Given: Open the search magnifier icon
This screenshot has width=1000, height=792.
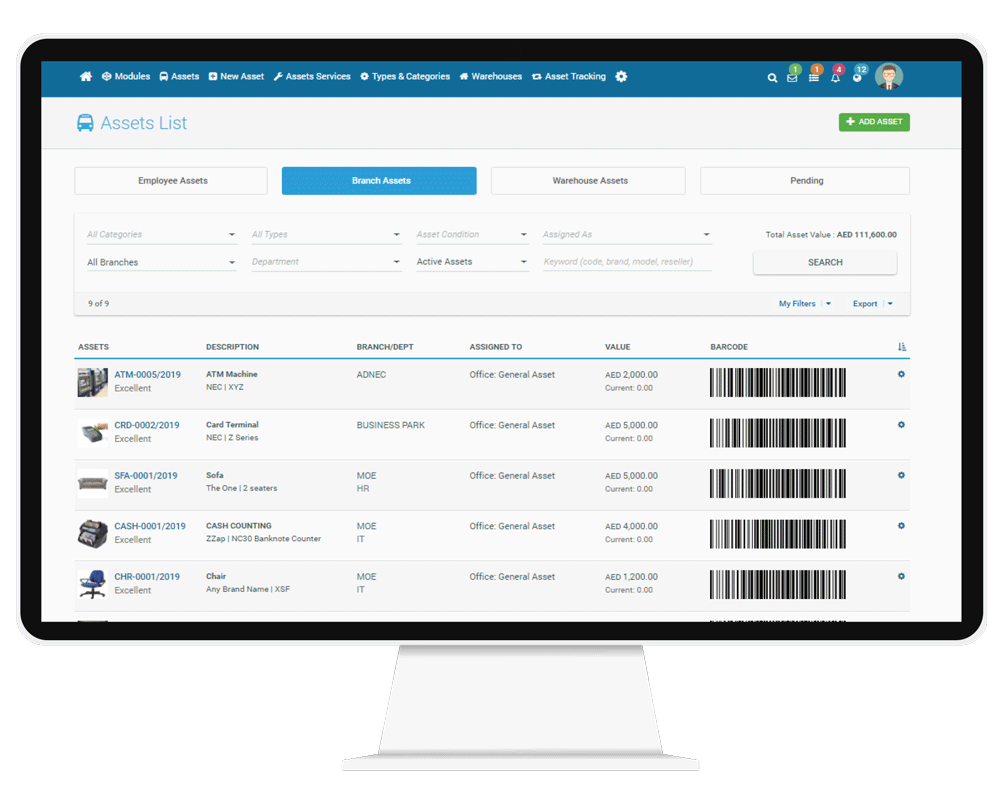Looking at the screenshot, I should (772, 78).
